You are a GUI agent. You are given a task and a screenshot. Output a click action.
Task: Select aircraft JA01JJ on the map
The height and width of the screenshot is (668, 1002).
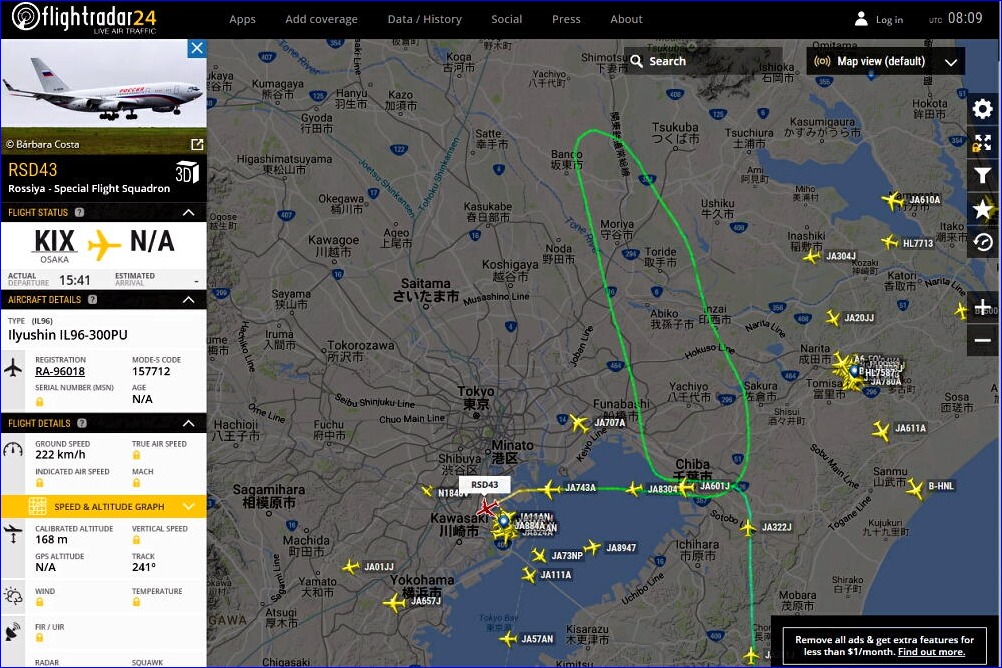(350, 566)
